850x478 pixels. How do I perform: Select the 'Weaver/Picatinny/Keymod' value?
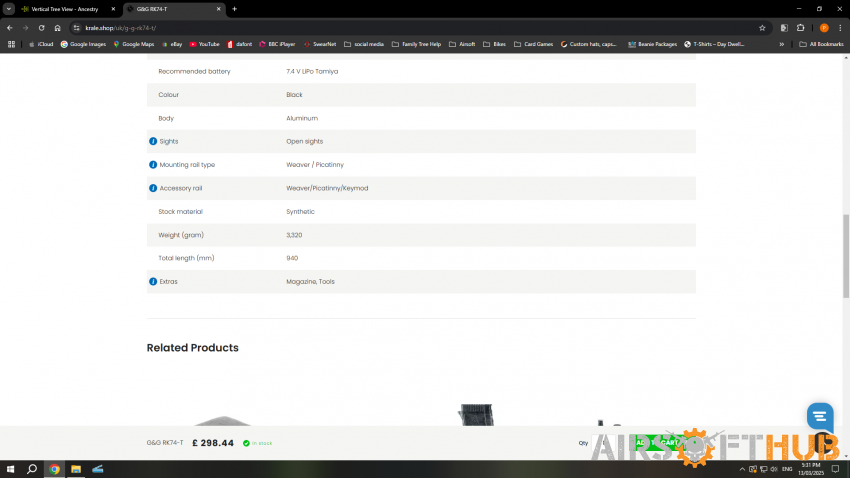pyautogui.click(x=327, y=189)
